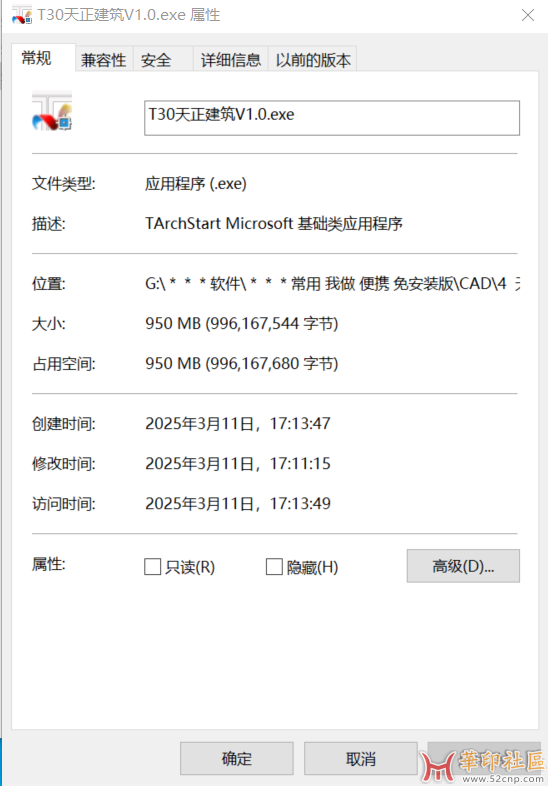This screenshot has width=548, height=786.
Task: Click the 位置: label
Action: (x=49, y=284)
